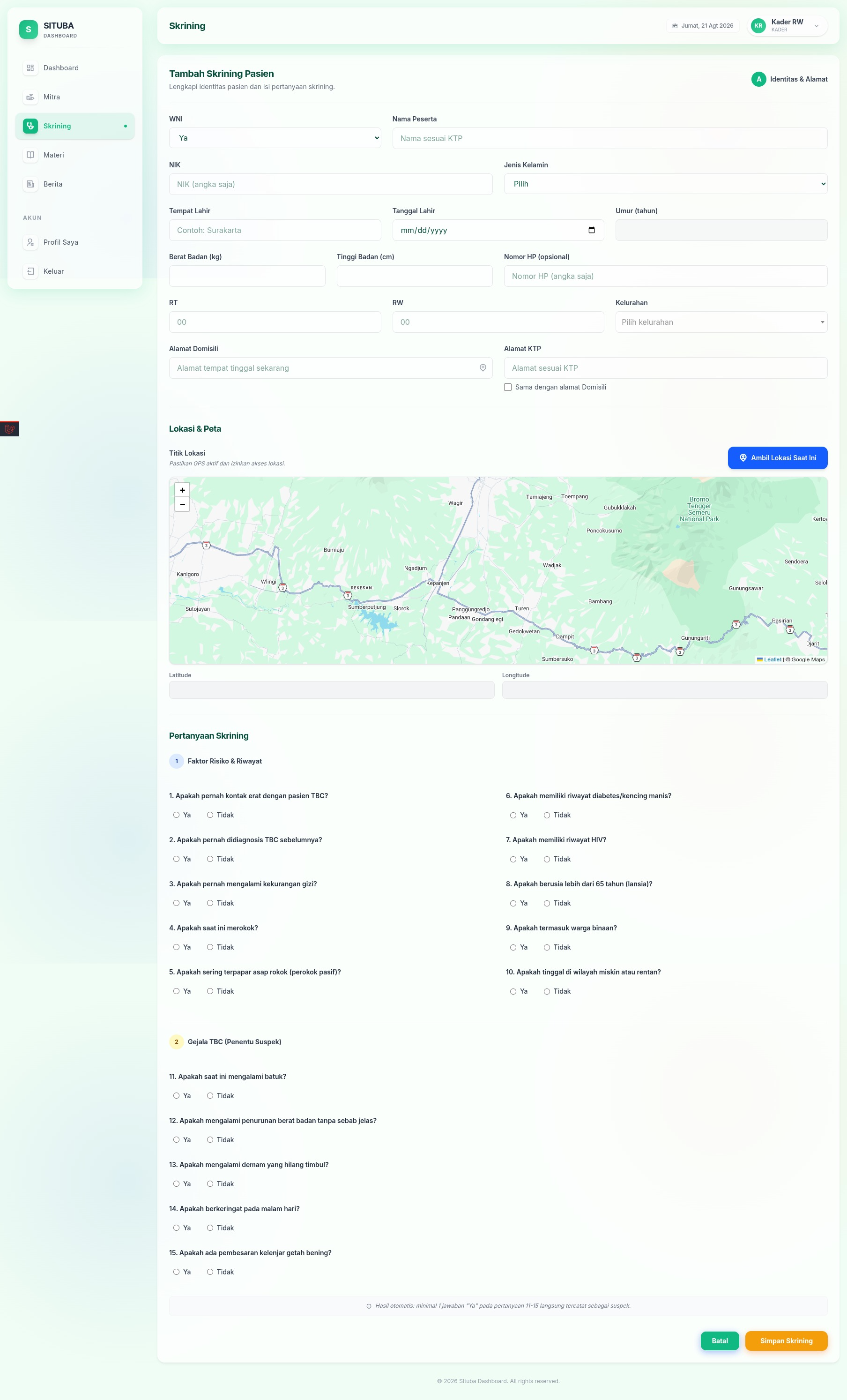Tick Sama dengan alamat Domisili checkbox

coord(508,388)
